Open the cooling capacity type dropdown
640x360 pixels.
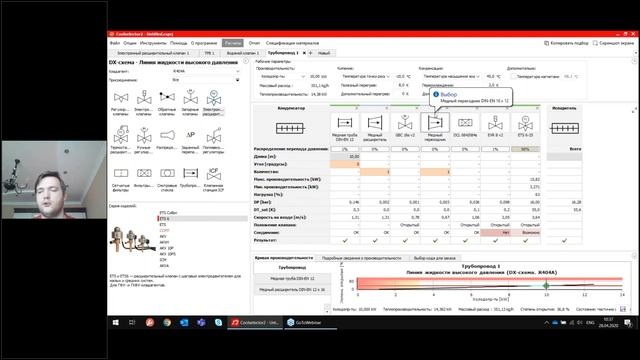click(282, 76)
